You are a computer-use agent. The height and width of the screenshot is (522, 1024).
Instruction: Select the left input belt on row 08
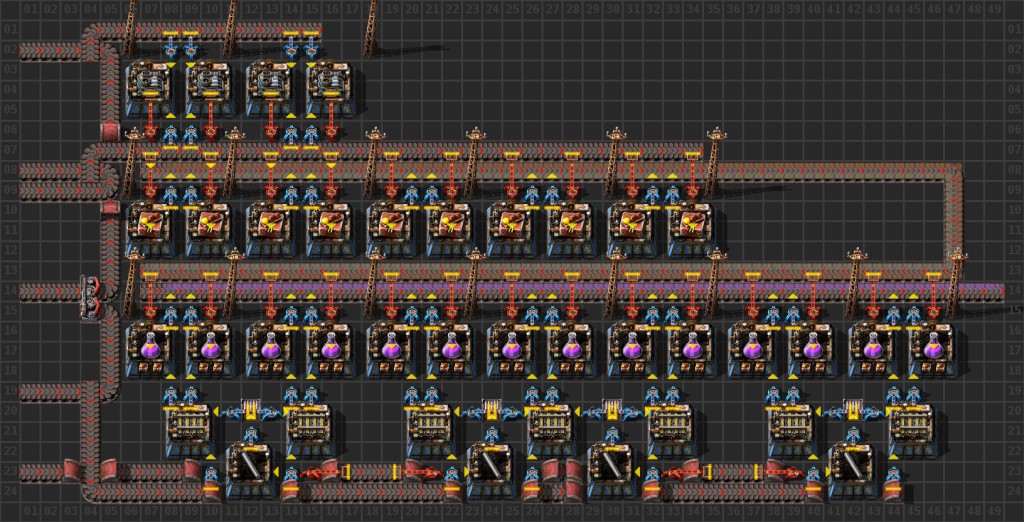tap(51, 172)
